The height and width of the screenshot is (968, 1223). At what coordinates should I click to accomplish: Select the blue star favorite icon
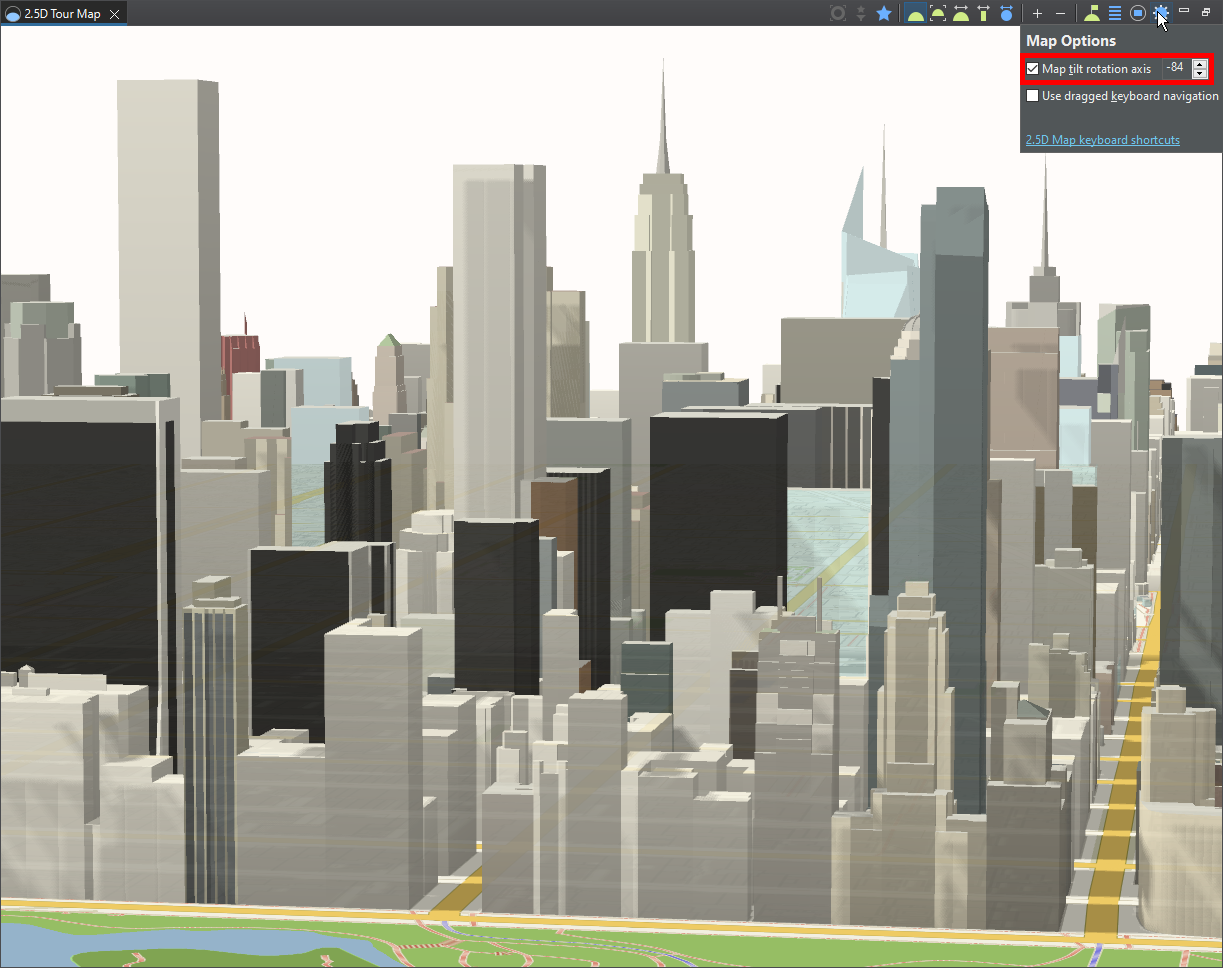883,13
